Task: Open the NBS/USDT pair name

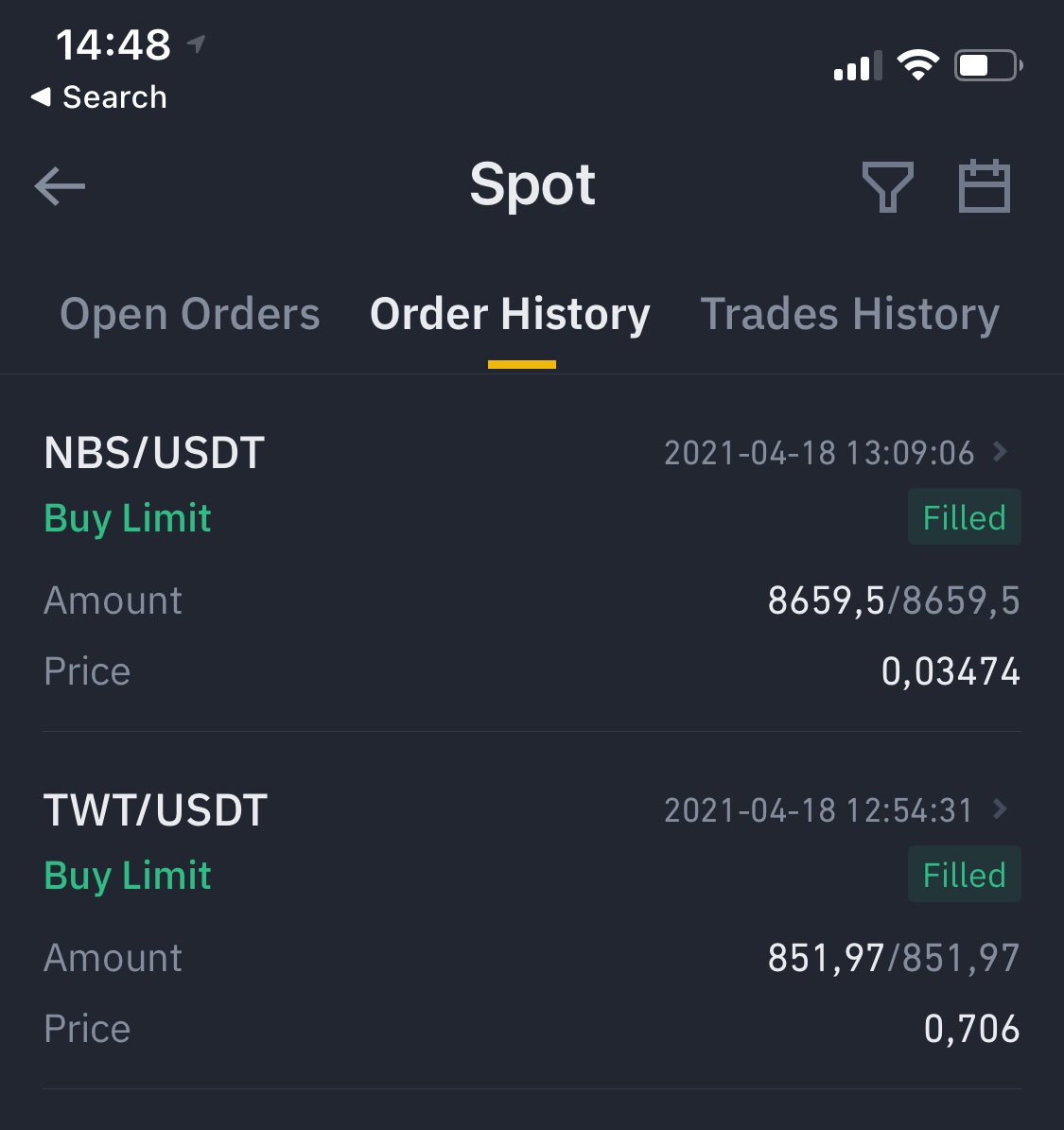Action: coord(154,453)
